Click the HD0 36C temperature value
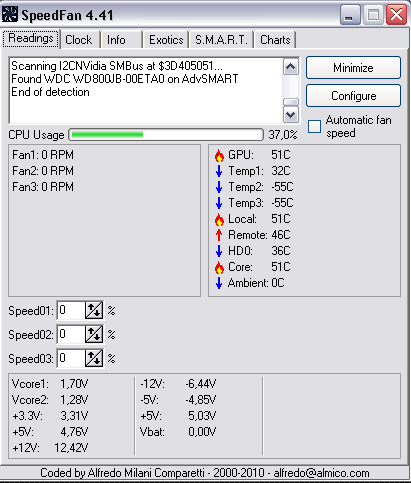 coord(281,251)
